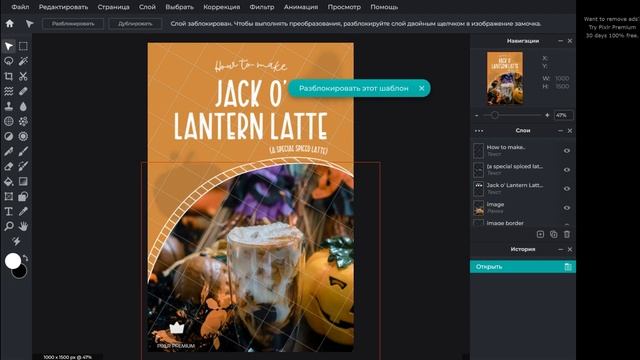
Task: Clear history with trash icon in История
Action: [x=568, y=267]
